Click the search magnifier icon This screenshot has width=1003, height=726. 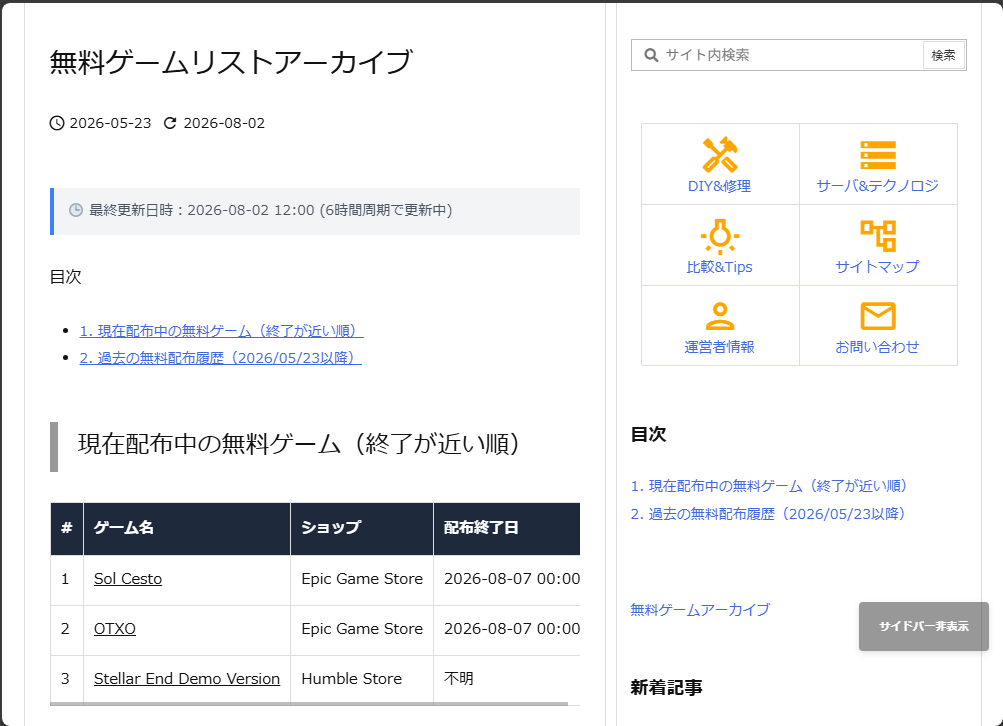(x=651, y=55)
